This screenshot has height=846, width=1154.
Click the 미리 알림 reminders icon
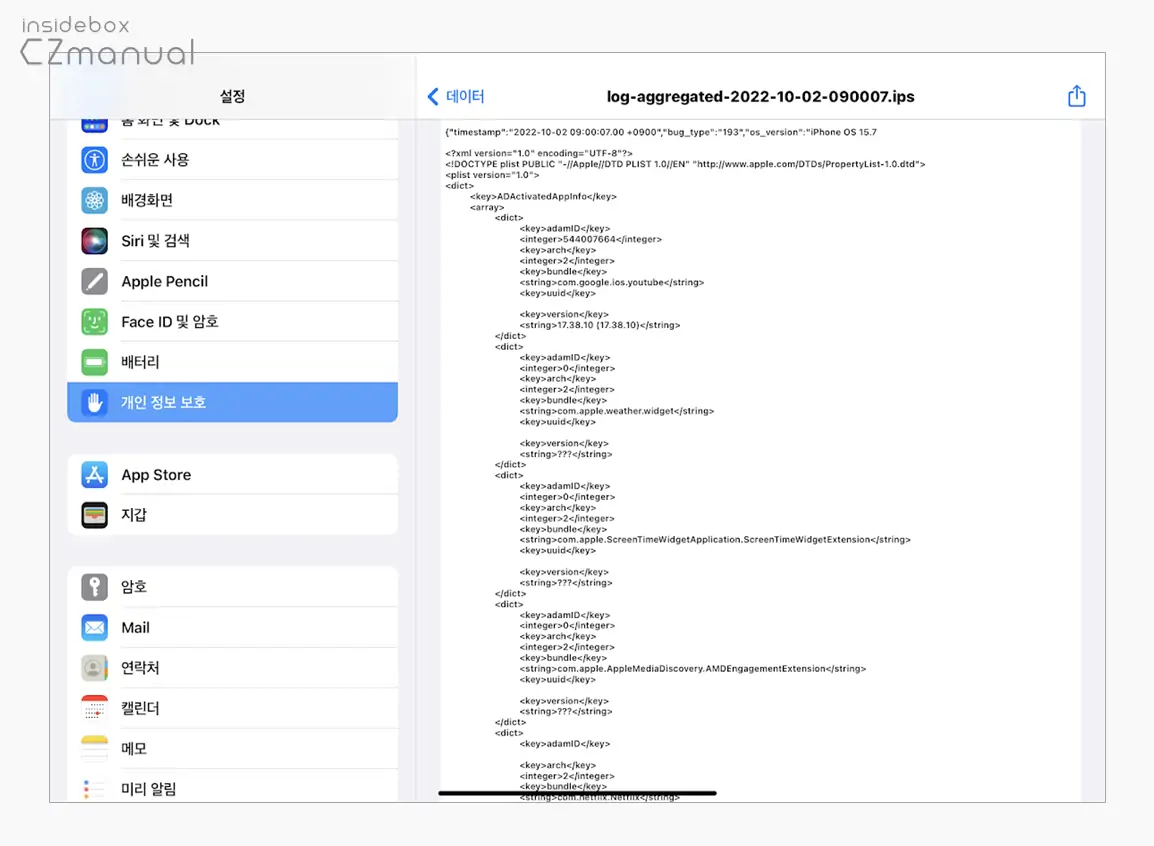tap(94, 789)
